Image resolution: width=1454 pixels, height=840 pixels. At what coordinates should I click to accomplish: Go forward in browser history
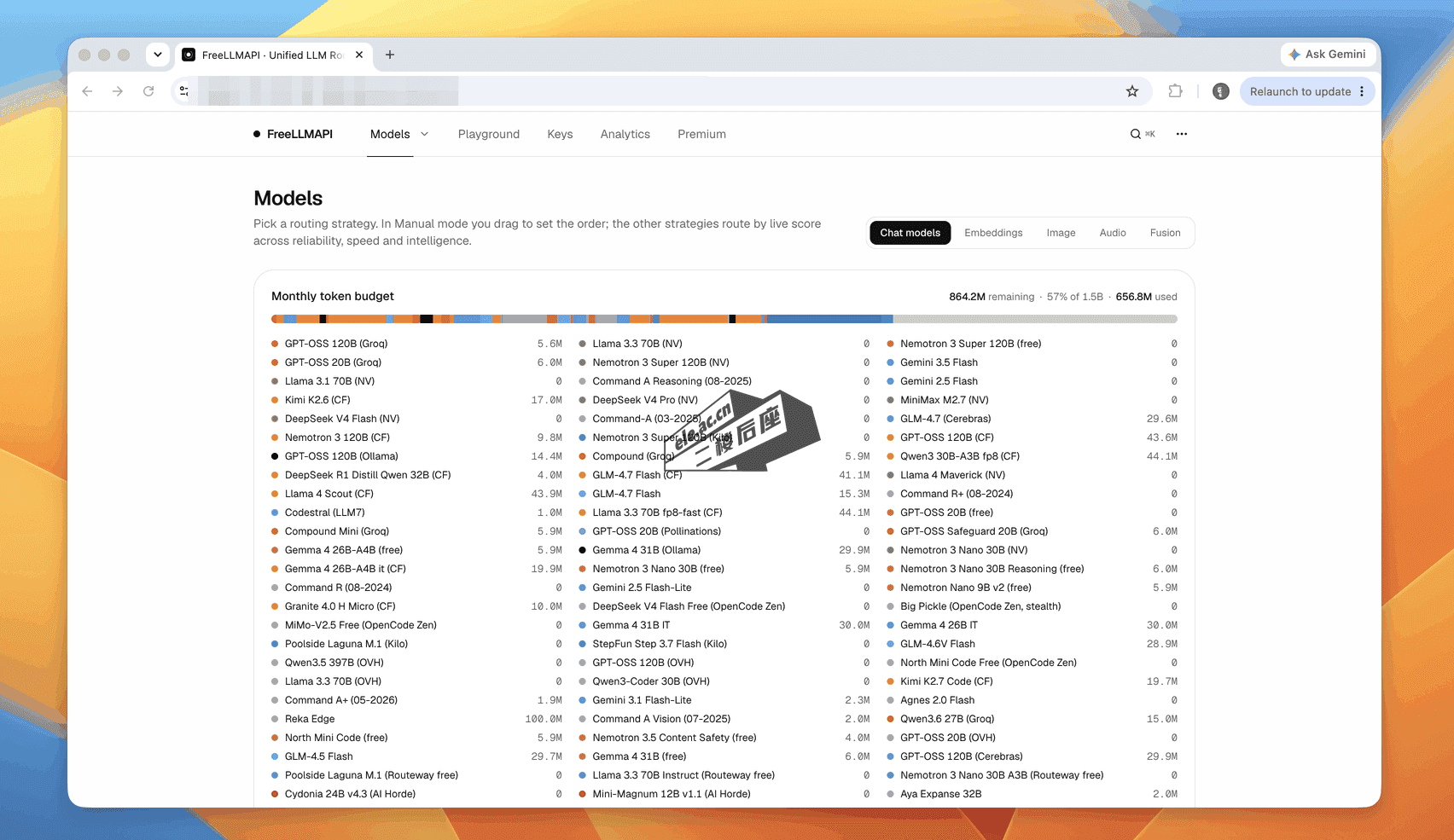(118, 91)
